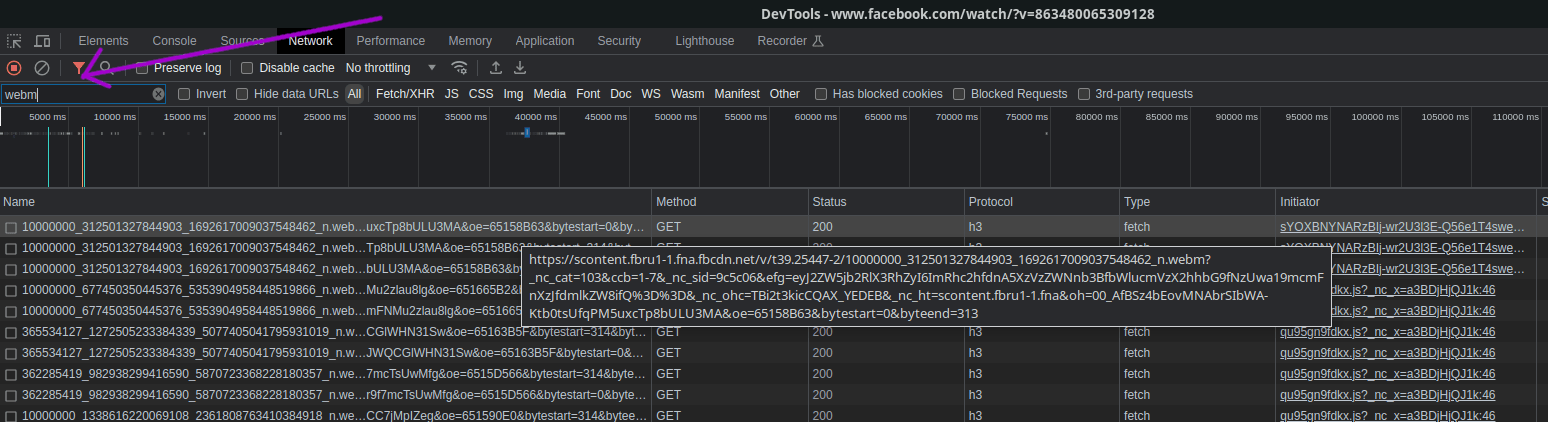Toggle the device toolbar icon
The width and height of the screenshot is (1548, 422).
42,41
